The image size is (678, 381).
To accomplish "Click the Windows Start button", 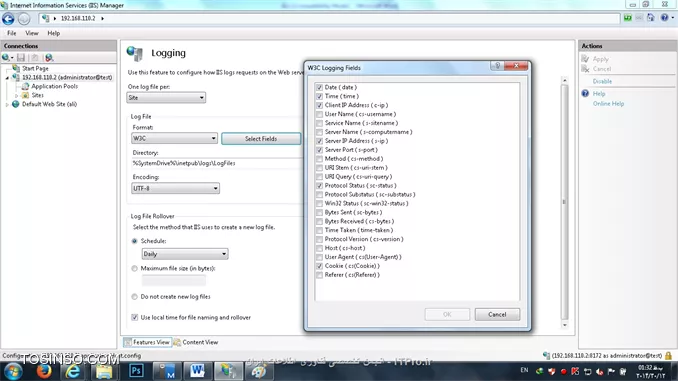I will tap(13, 371).
